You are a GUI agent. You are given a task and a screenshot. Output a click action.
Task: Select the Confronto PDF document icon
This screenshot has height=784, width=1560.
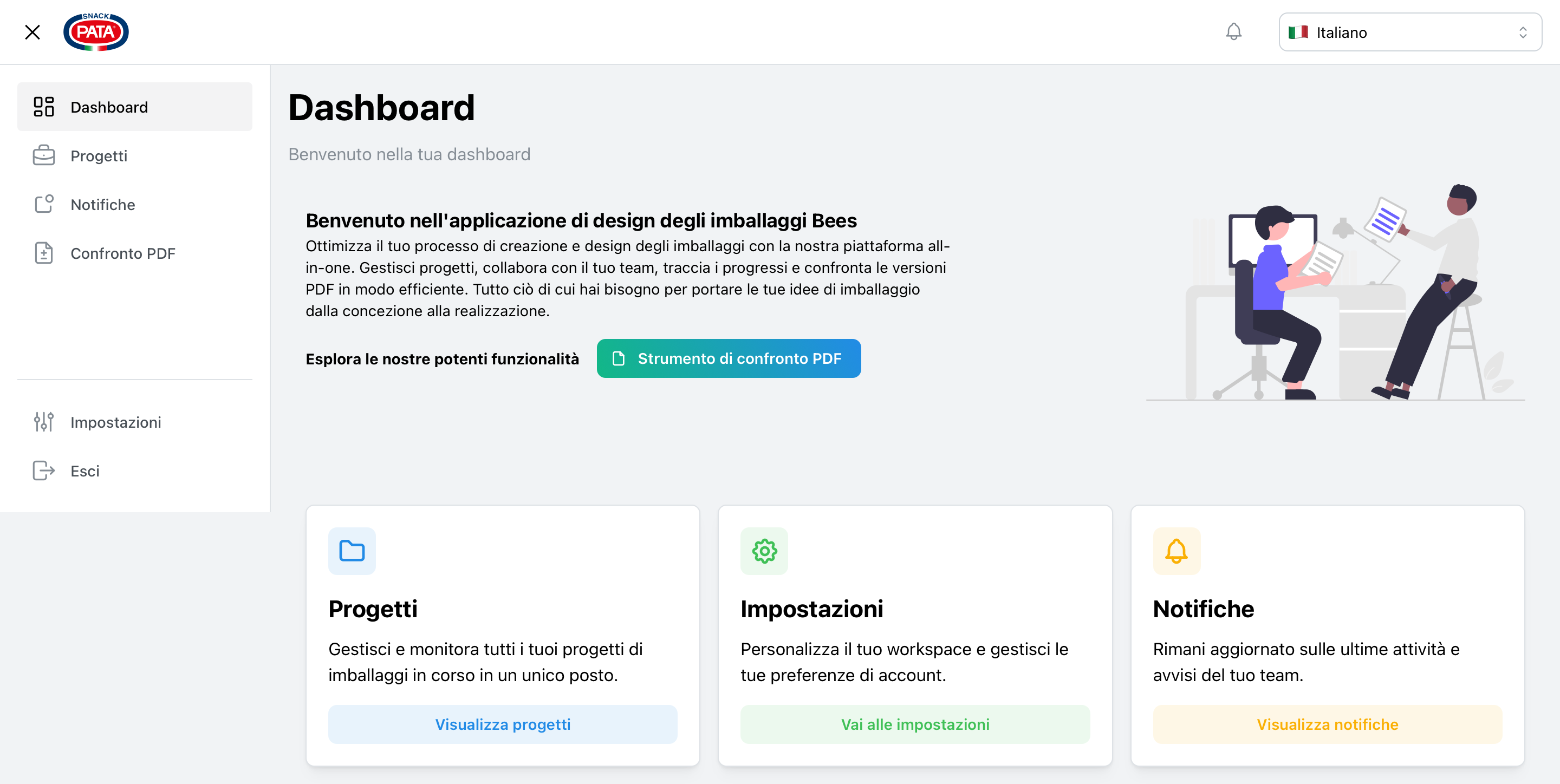[43, 253]
